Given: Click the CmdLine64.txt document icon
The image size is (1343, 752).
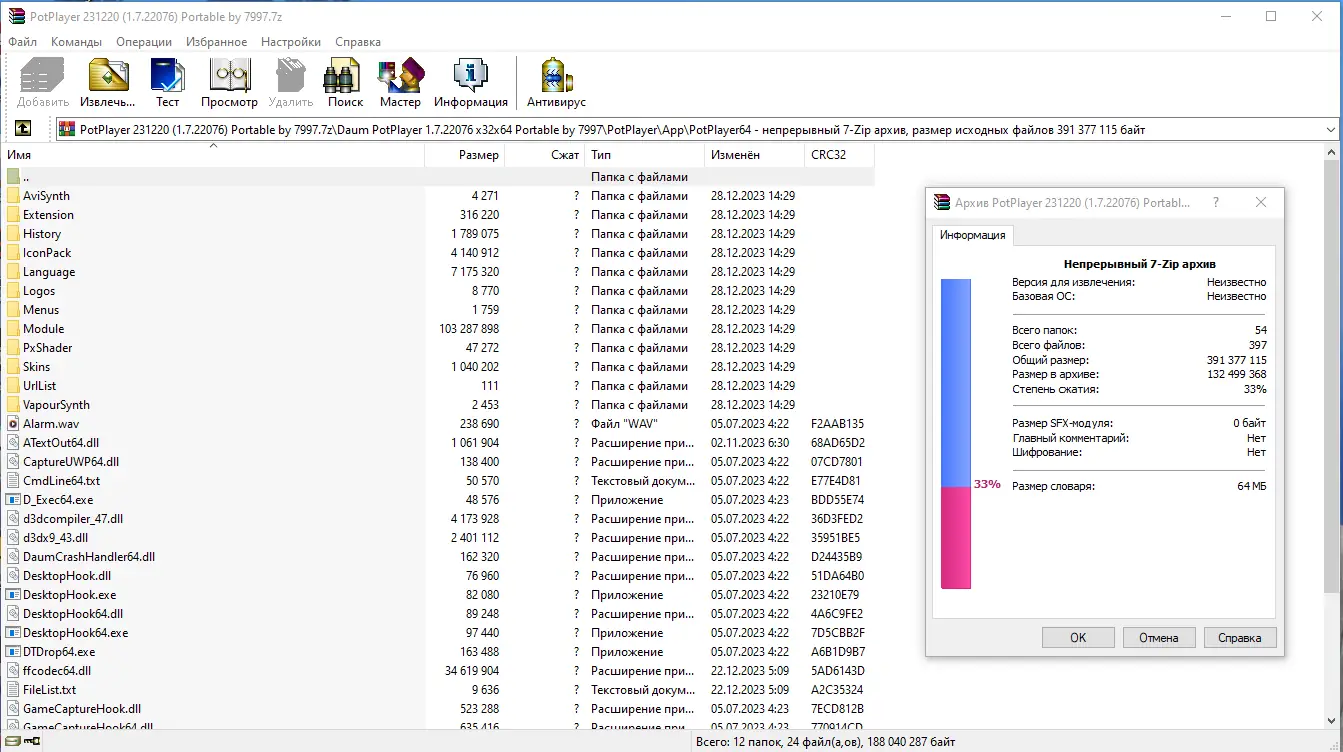Looking at the screenshot, I should click(13, 481).
